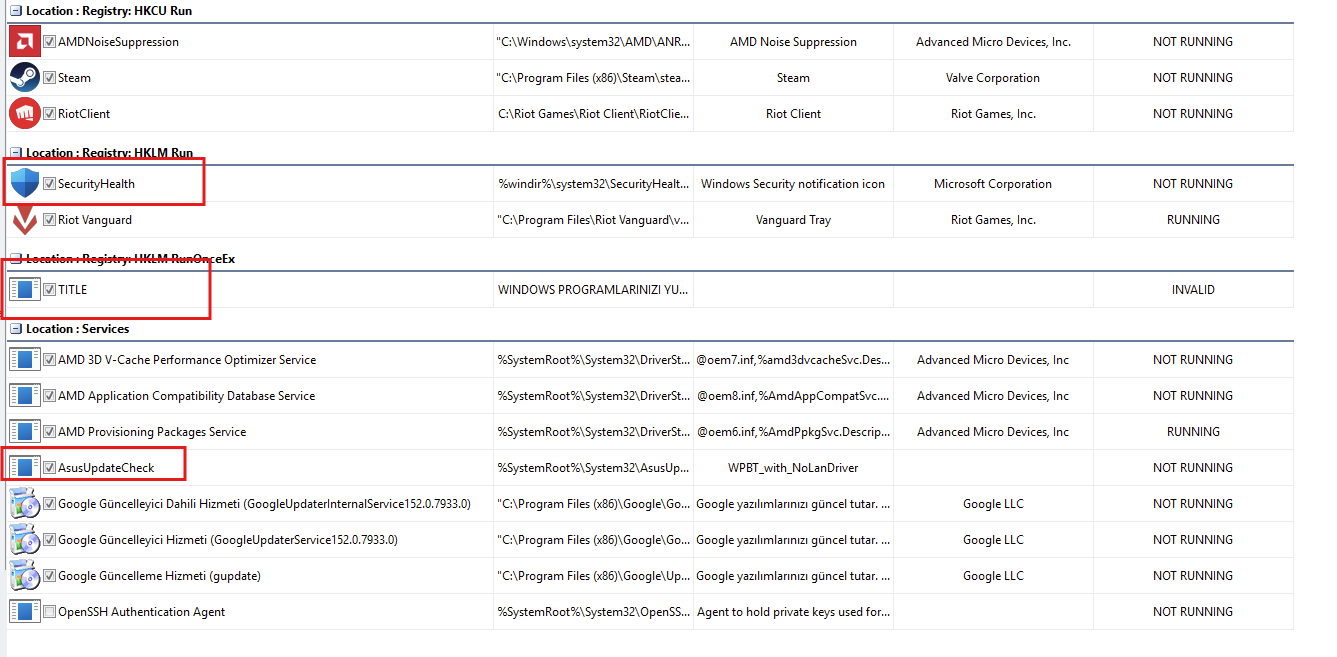Click the WPBT_with_NoLanDriver description cell
Image resolution: width=1337 pixels, height=657 pixels.
(x=793, y=468)
